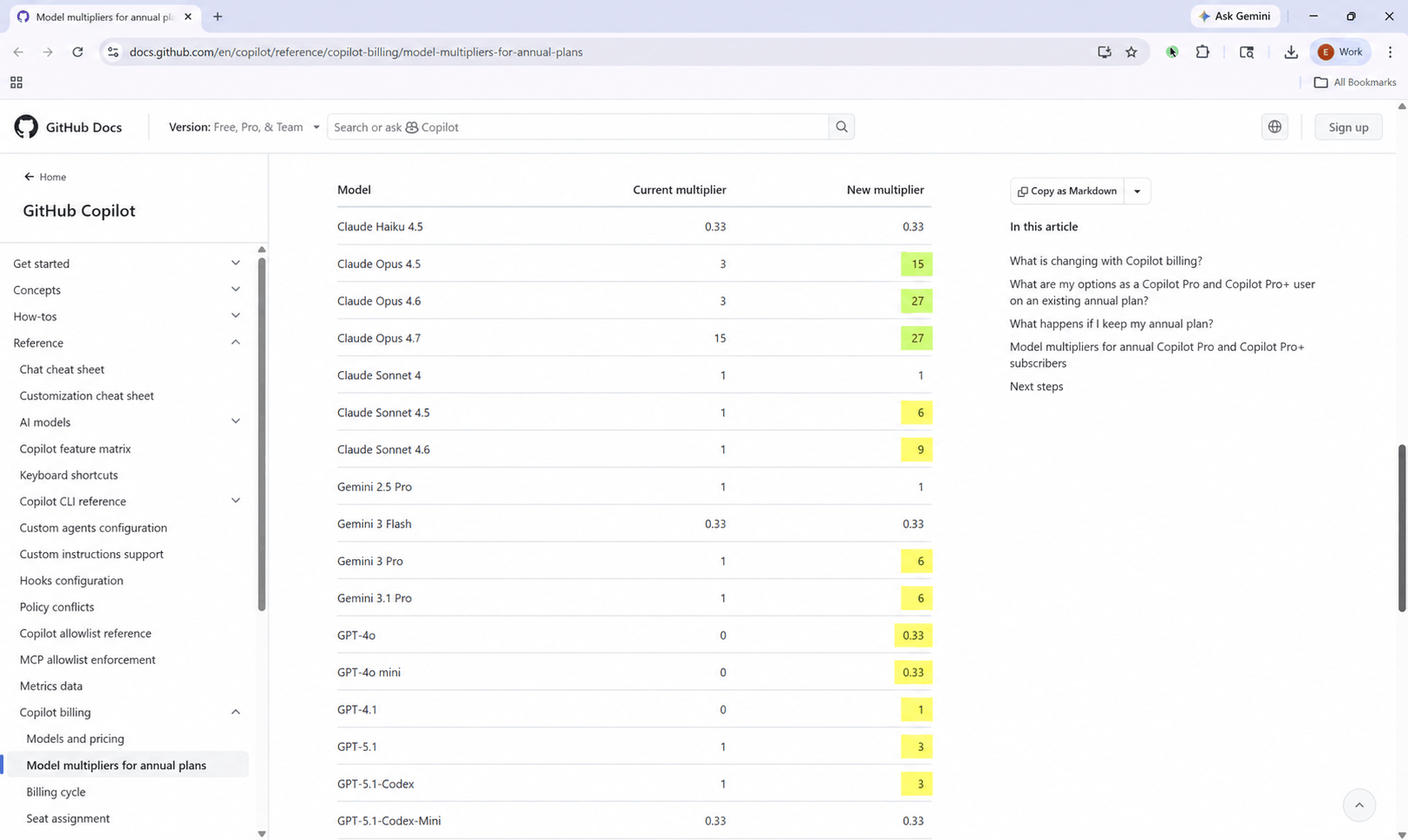Click the New multiplier column header
Screen dimensions: 1408x840
(x=885, y=190)
